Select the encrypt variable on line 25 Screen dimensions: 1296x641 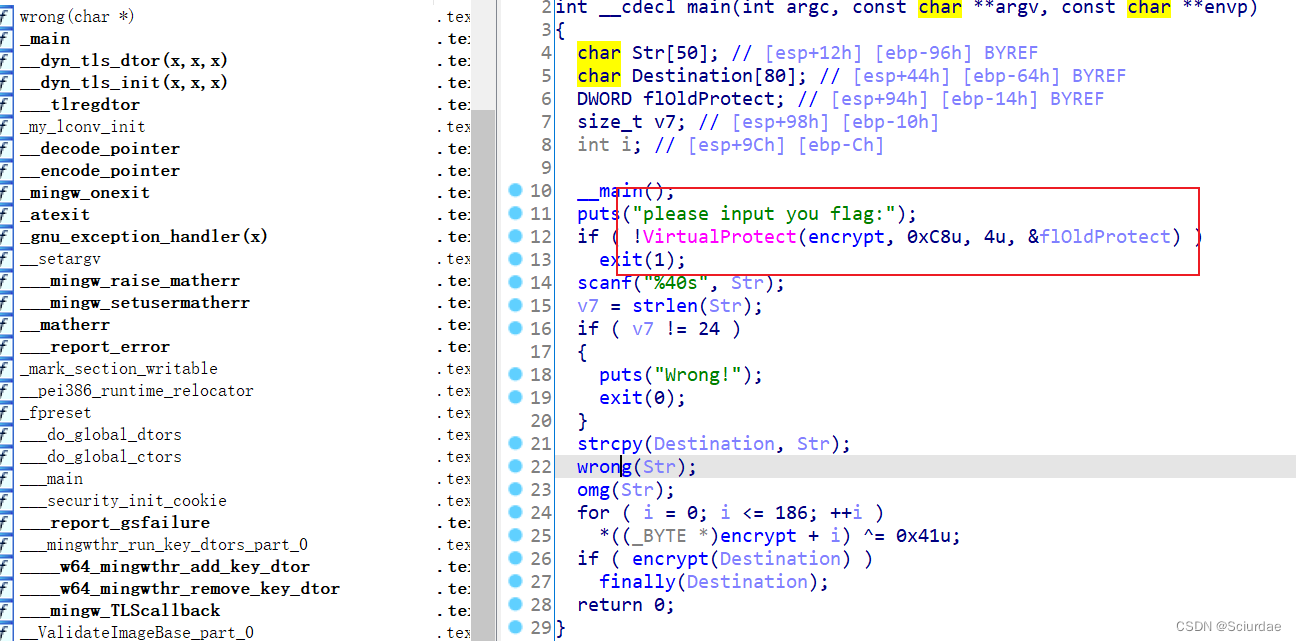[x=758, y=535]
